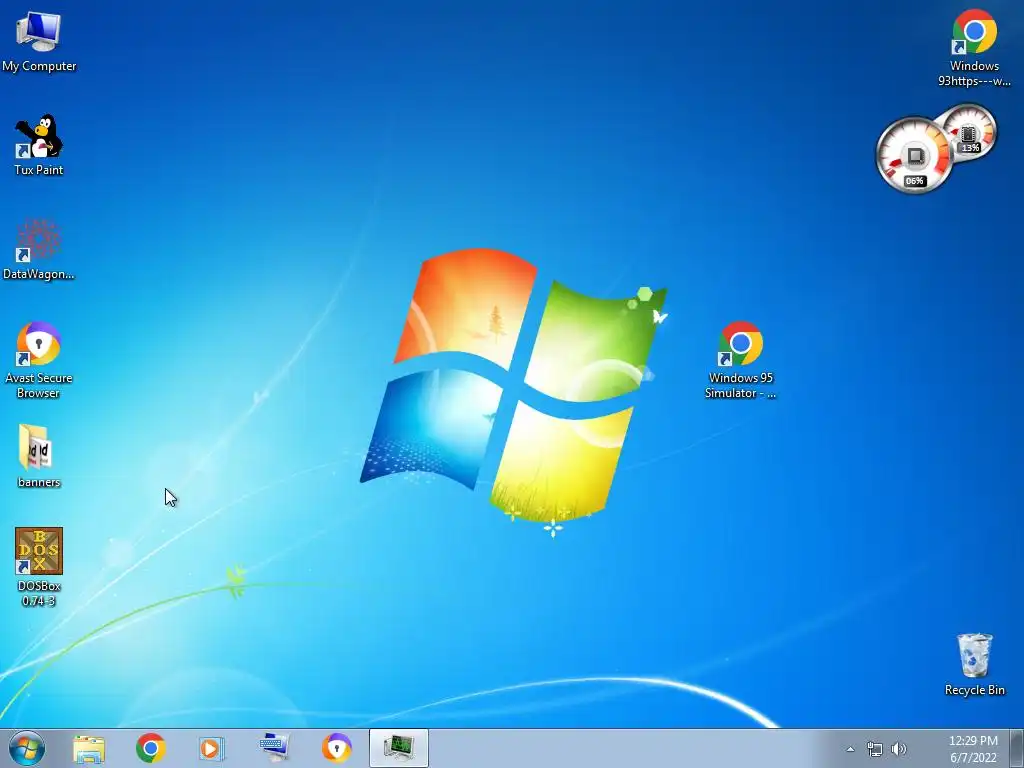
Task: Select the Windows 93 Chrome shortcut
Action: pyautogui.click(x=974, y=48)
